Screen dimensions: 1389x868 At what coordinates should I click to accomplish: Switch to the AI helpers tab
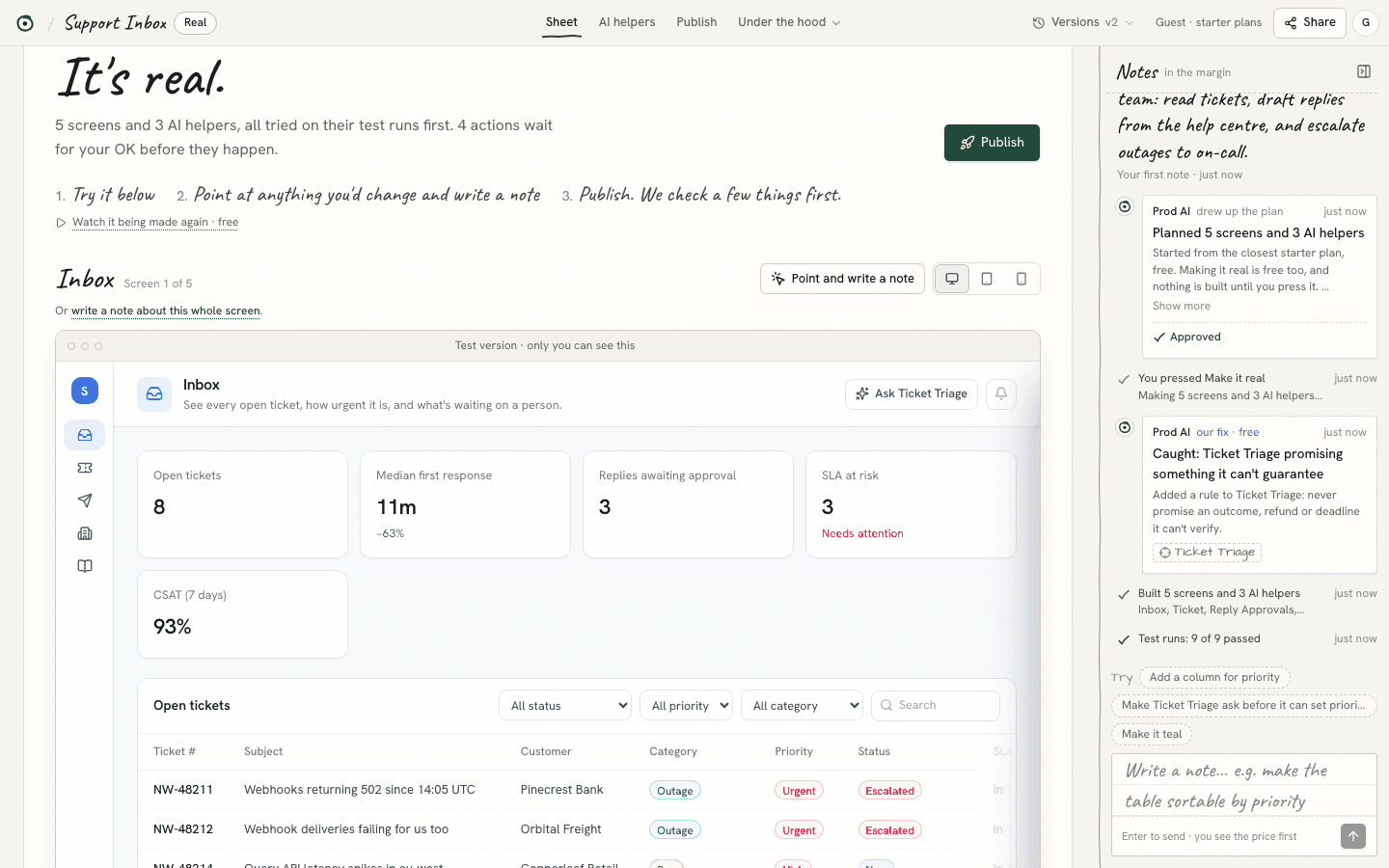(627, 22)
